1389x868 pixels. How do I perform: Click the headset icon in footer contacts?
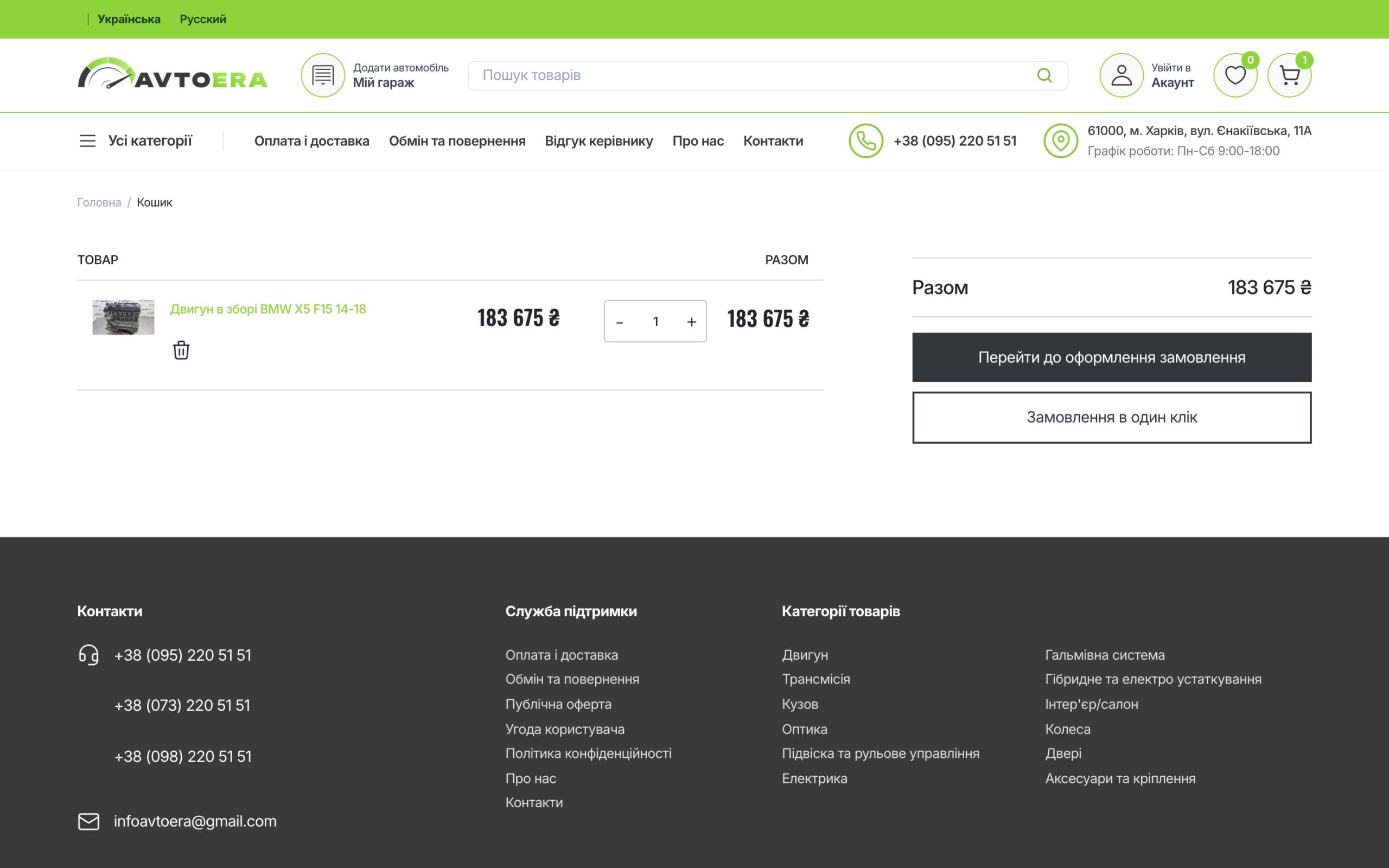88,654
